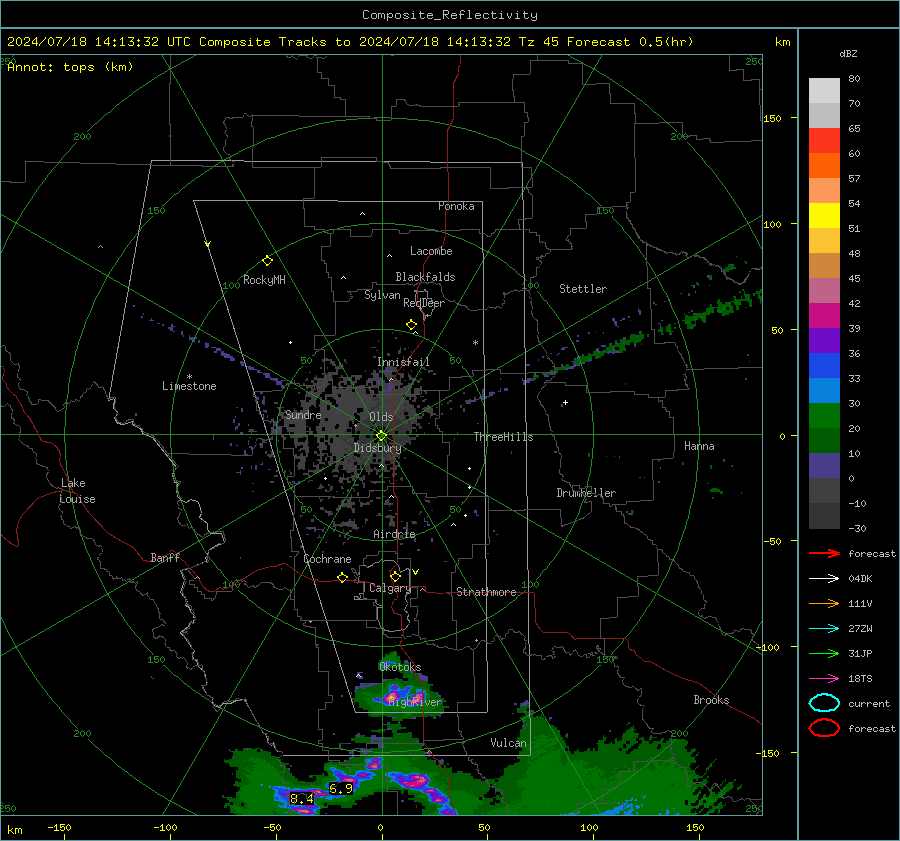This screenshot has height=841, width=900.
Task: Click the storm top annotation 6.9
Action: click(340, 789)
